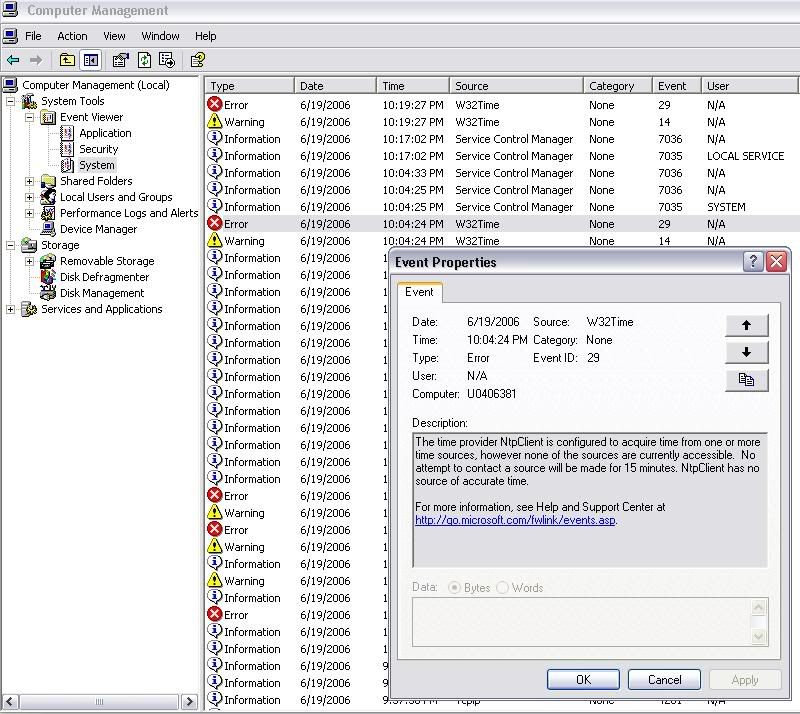The image size is (800, 714).
Task: Expand Services and Applications node
Action: click(x=11, y=309)
